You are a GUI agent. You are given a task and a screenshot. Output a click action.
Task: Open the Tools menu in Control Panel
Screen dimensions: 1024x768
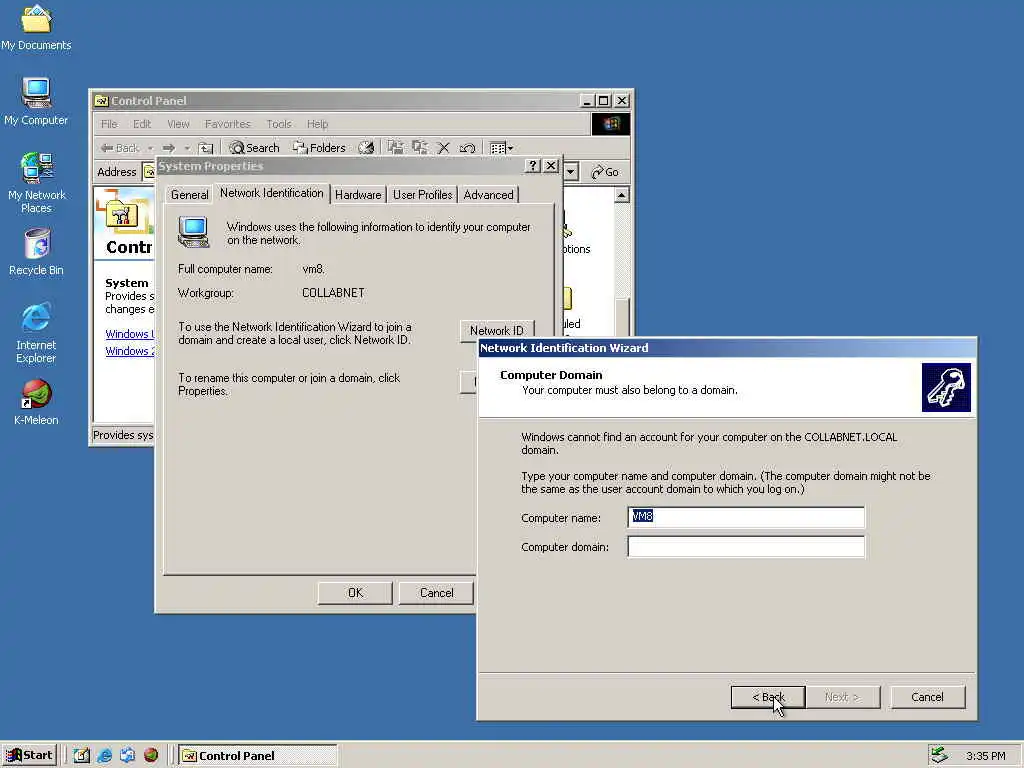pos(279,124)
